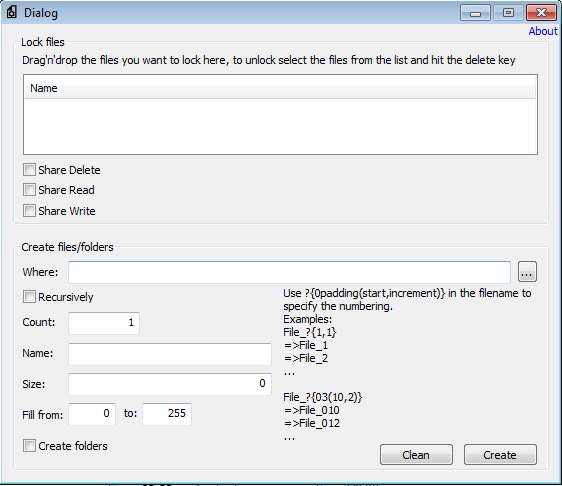
Task: Click the Fill to field showing 255
Action: (167, 414)
